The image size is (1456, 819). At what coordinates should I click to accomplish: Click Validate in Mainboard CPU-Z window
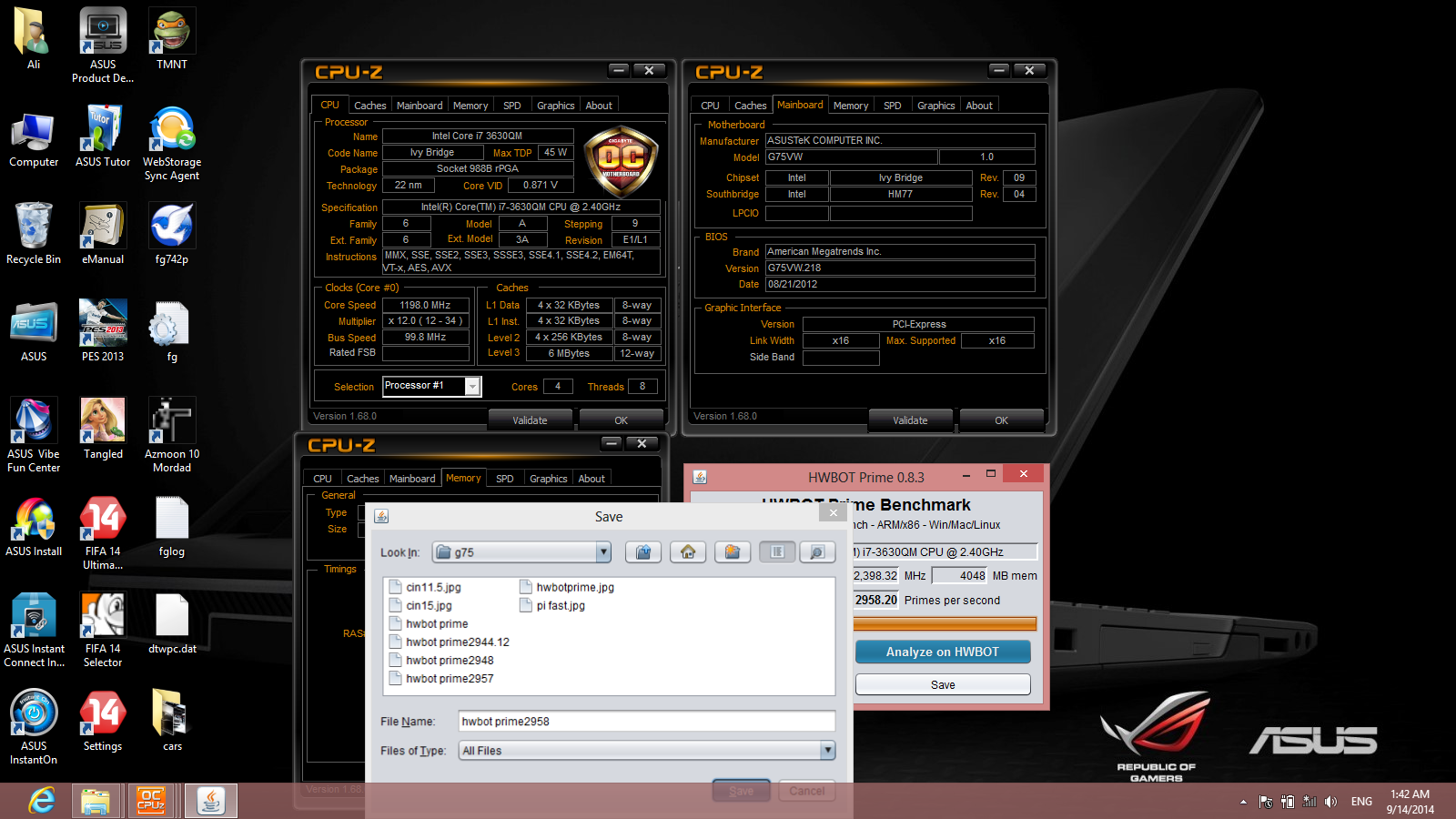tap(910, 420)
